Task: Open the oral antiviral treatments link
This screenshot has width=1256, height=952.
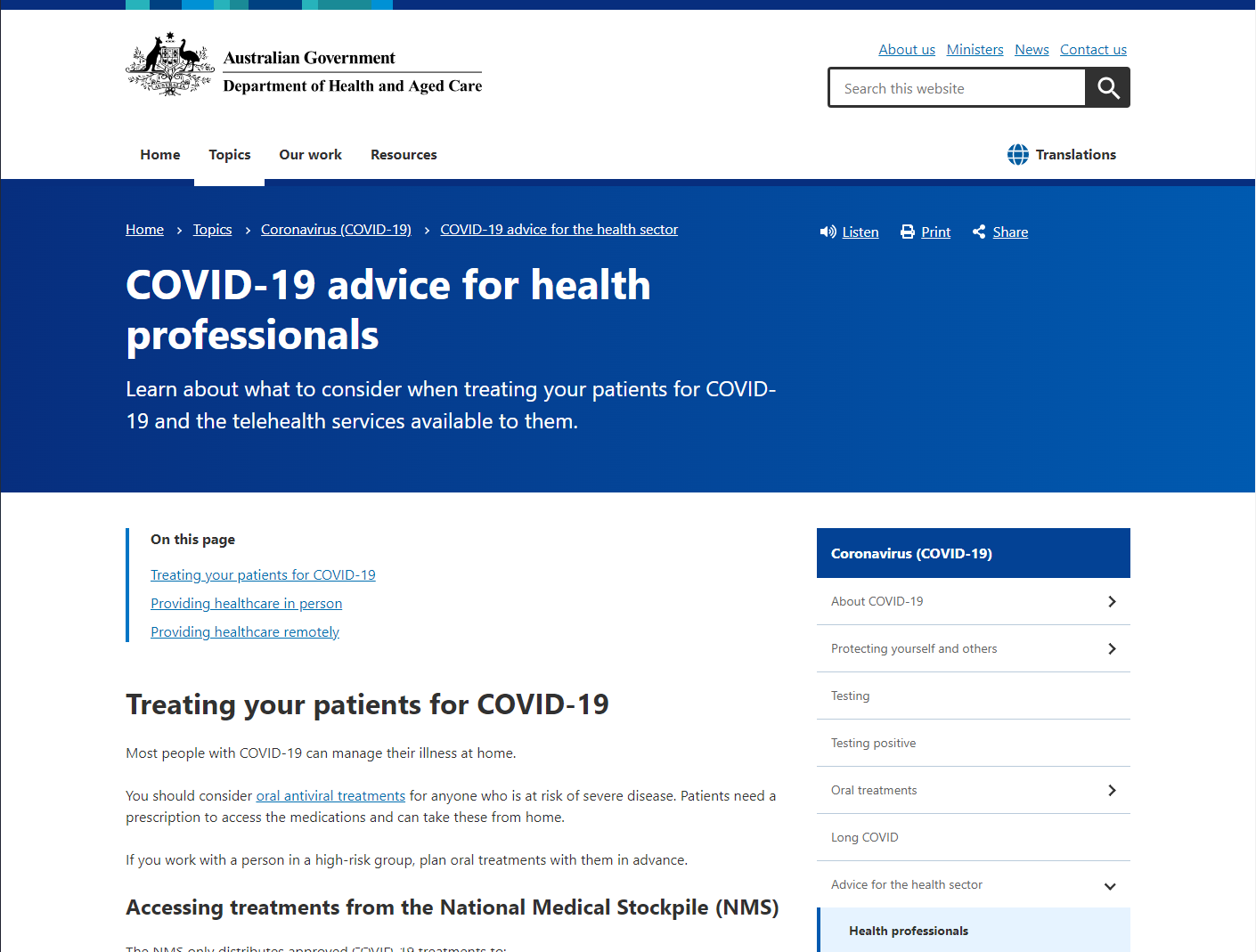Action: tap(330, 796)
